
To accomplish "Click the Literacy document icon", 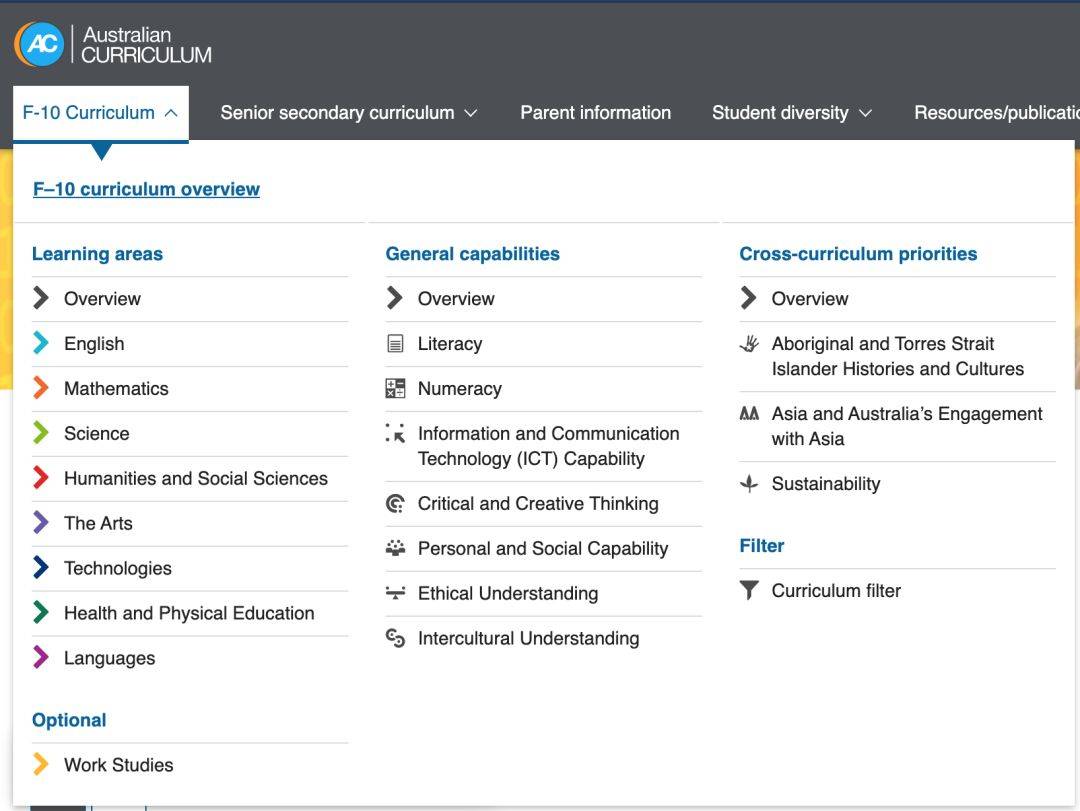I will 395,343.
